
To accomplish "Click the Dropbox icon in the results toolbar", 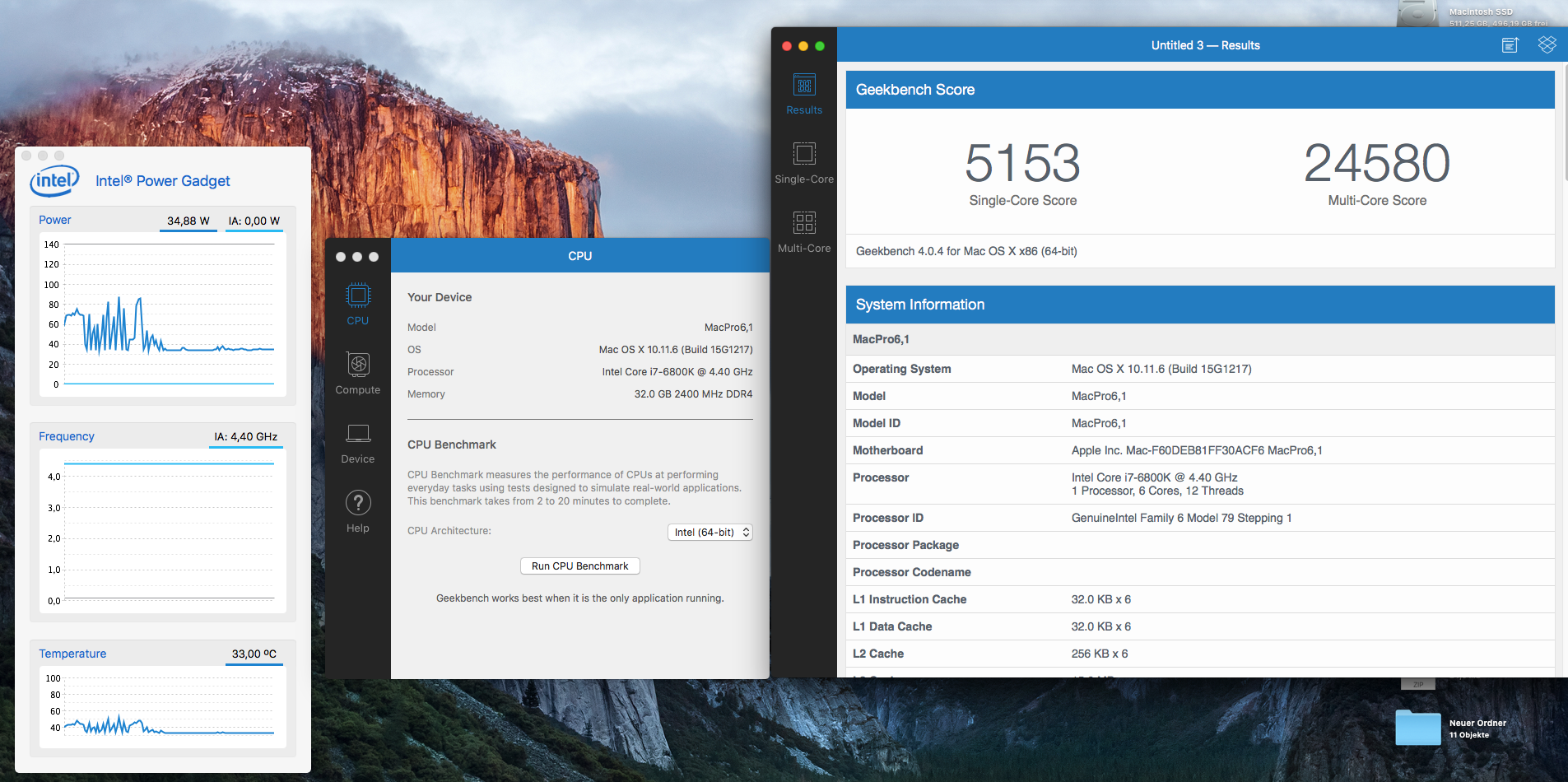I will [1547, 45].
